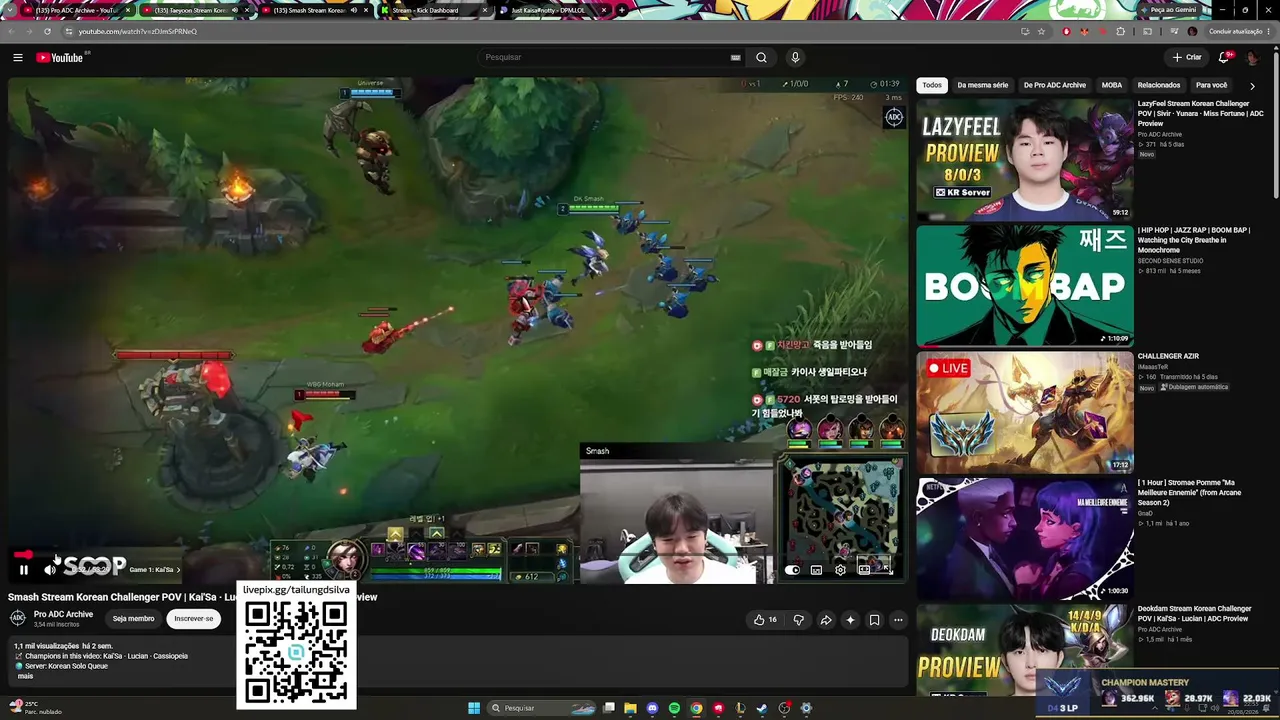The image size is (1280, 720).
Task: Select the De Pro ADC Archive chip
Action: point(1055,85)
